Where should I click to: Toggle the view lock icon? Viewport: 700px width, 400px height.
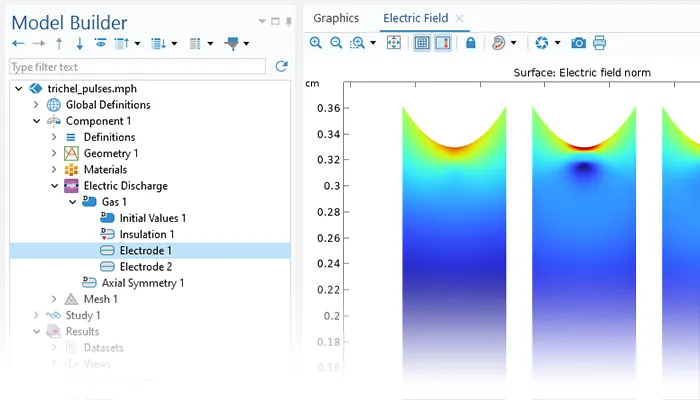pos(470,43)
